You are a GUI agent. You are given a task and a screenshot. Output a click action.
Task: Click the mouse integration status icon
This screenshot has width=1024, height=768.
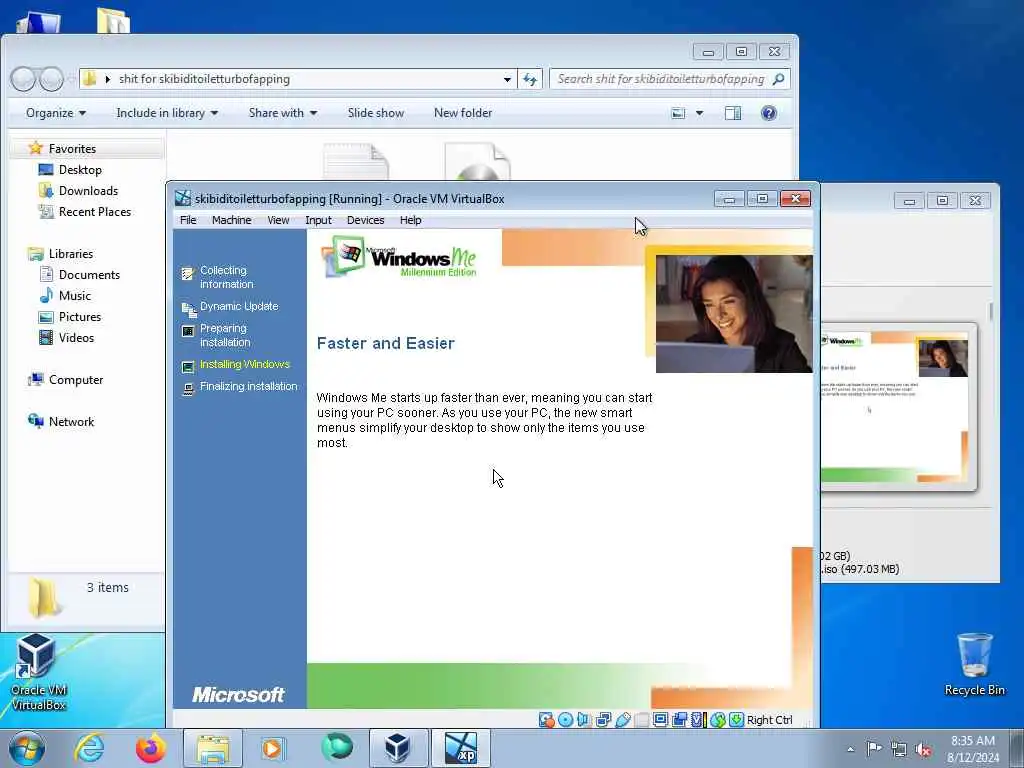718,720
